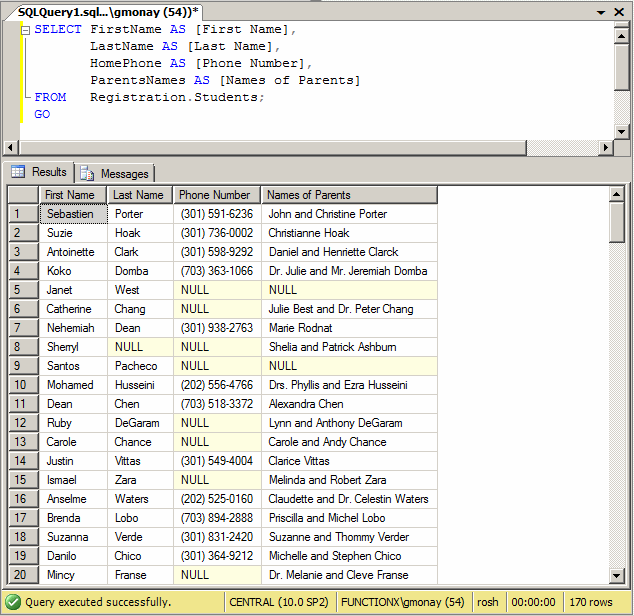Select all via grid corner header cell

click(23, 195)
